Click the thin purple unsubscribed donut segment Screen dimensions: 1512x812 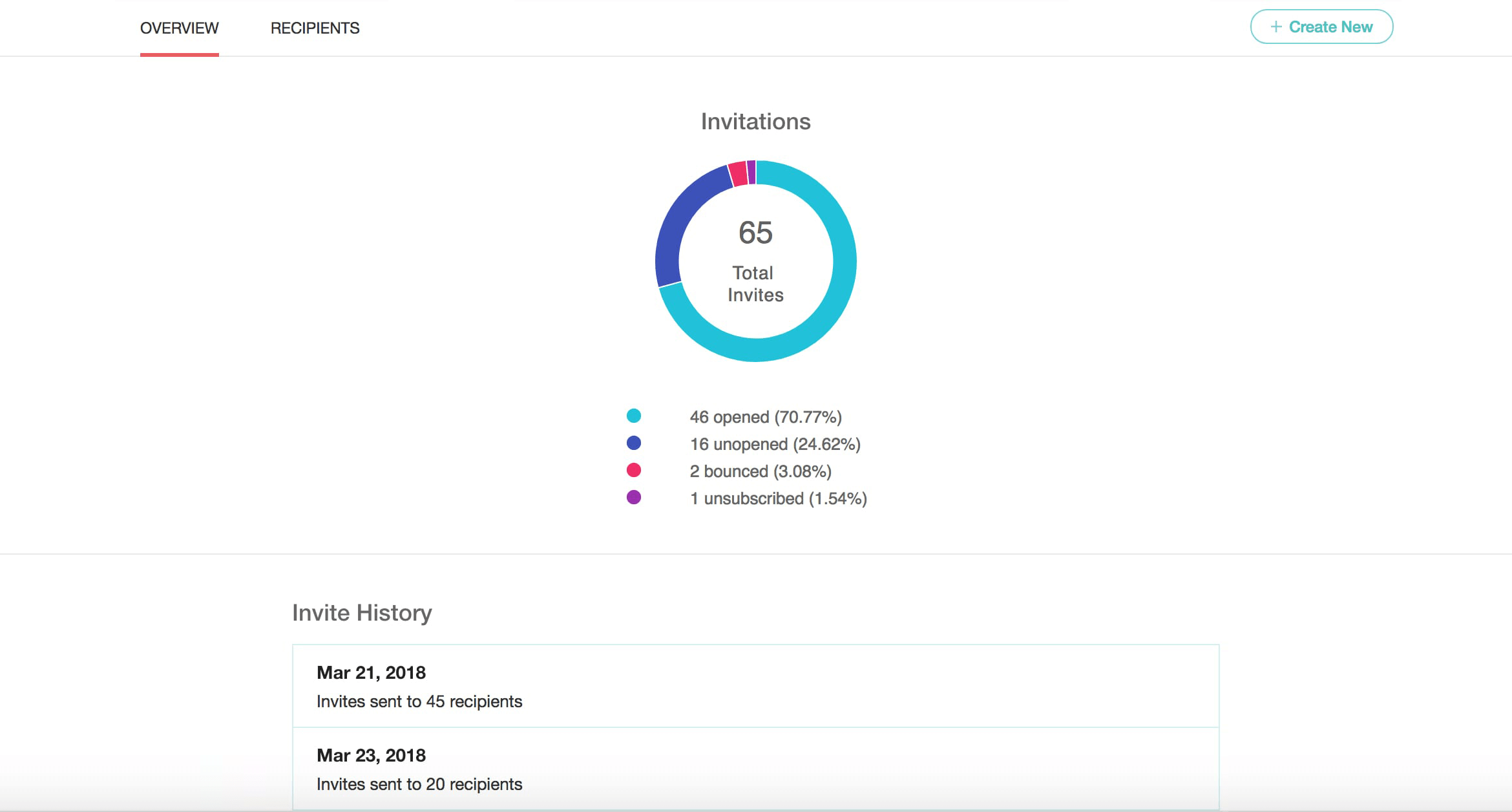tap(751, 173)
